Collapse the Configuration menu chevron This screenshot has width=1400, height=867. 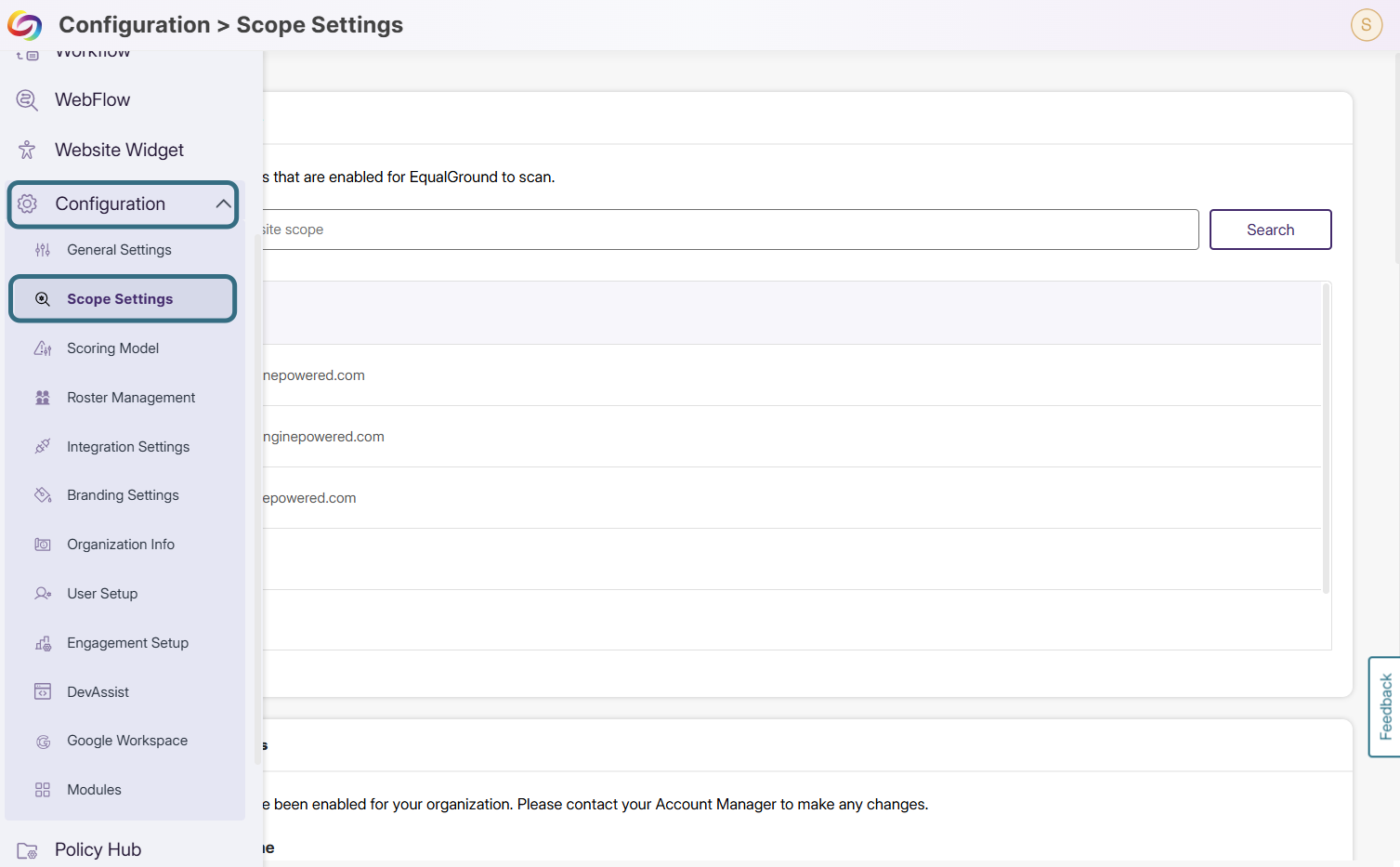pyautogui.click(x=223, y=204)
